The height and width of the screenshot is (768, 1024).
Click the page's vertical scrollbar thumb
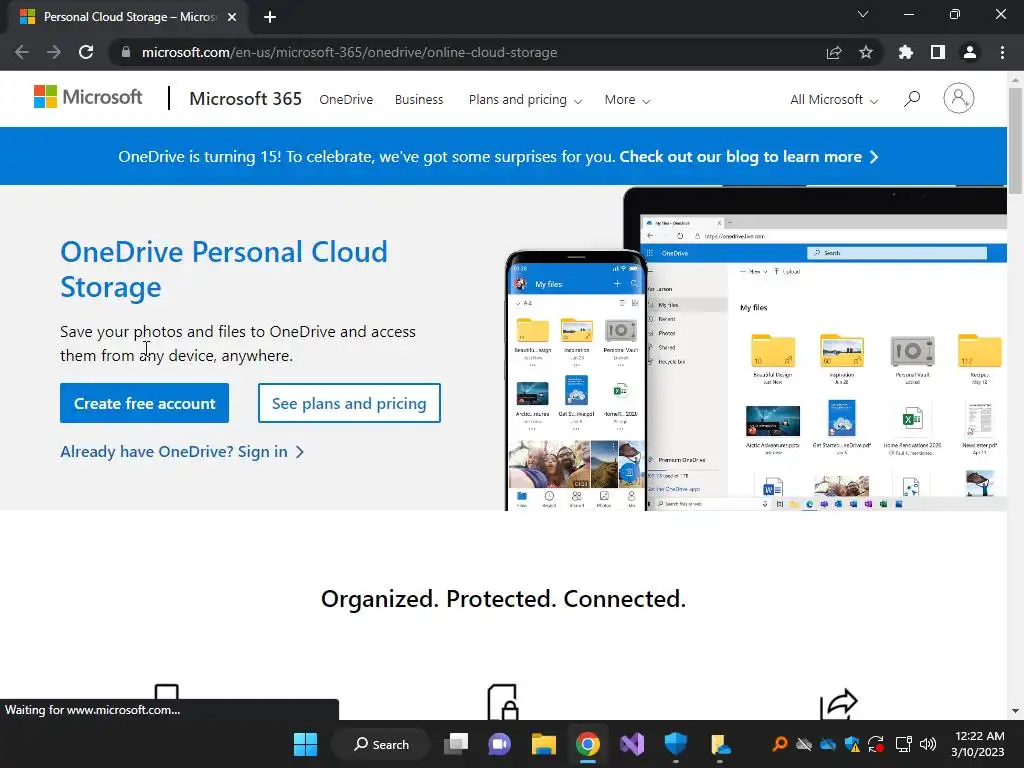click(x=1015, y=139)
